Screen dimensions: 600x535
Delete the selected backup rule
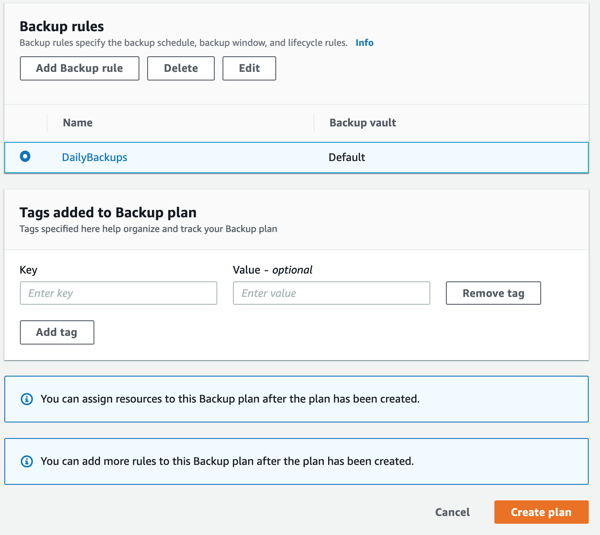coord(181,68)
